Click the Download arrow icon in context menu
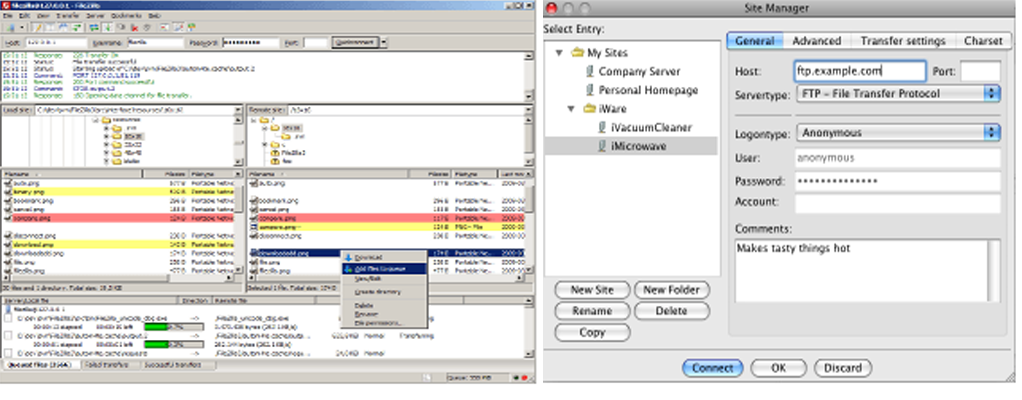This screenshot has height=400, width=1022. 348,258
